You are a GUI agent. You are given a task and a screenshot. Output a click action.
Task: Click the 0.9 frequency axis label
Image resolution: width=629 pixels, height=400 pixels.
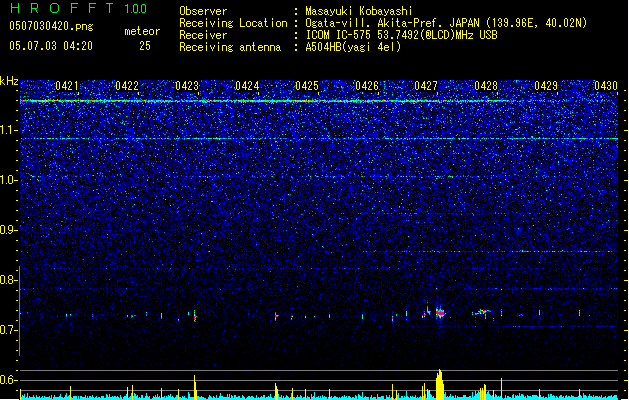[8, 230]
